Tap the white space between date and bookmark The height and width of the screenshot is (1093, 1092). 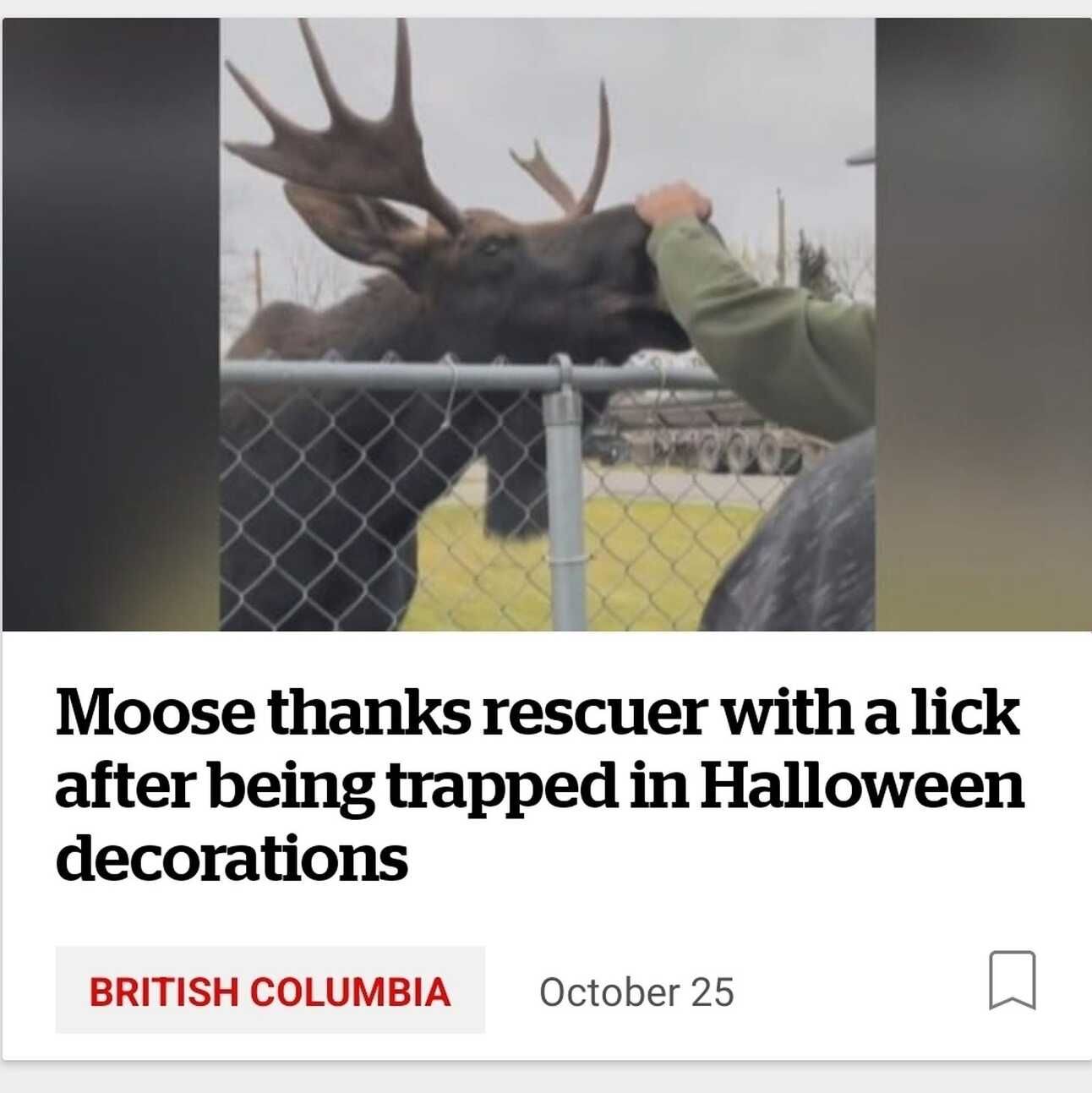coord(860,991)
